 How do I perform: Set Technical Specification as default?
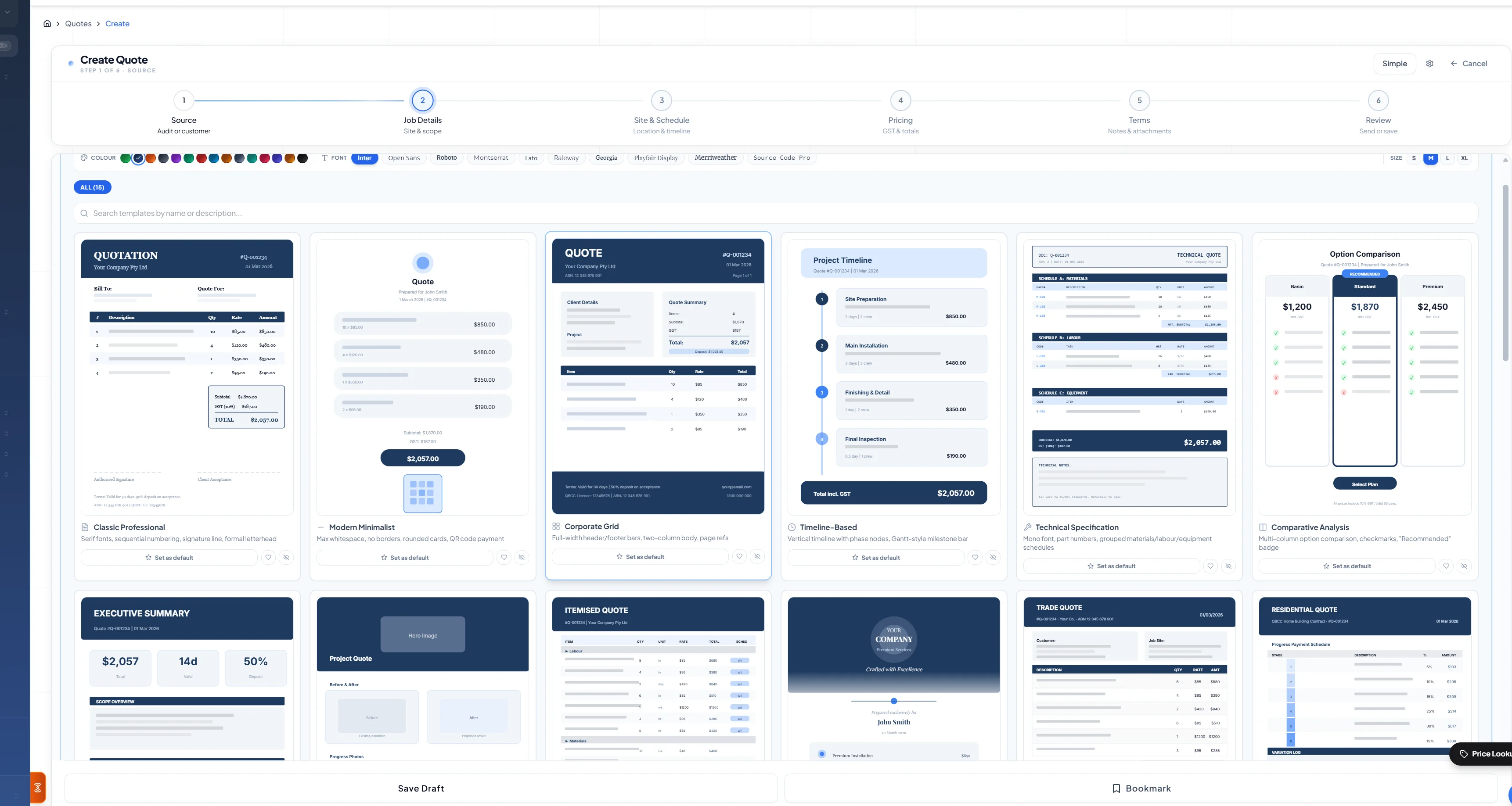click(1111, 566)
